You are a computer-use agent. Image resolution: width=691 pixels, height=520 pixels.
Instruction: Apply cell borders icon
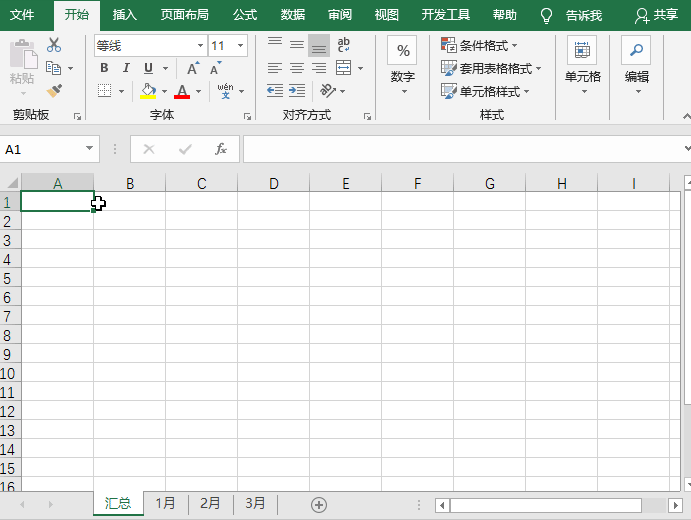pyautogui.click(x=104, y=91)
